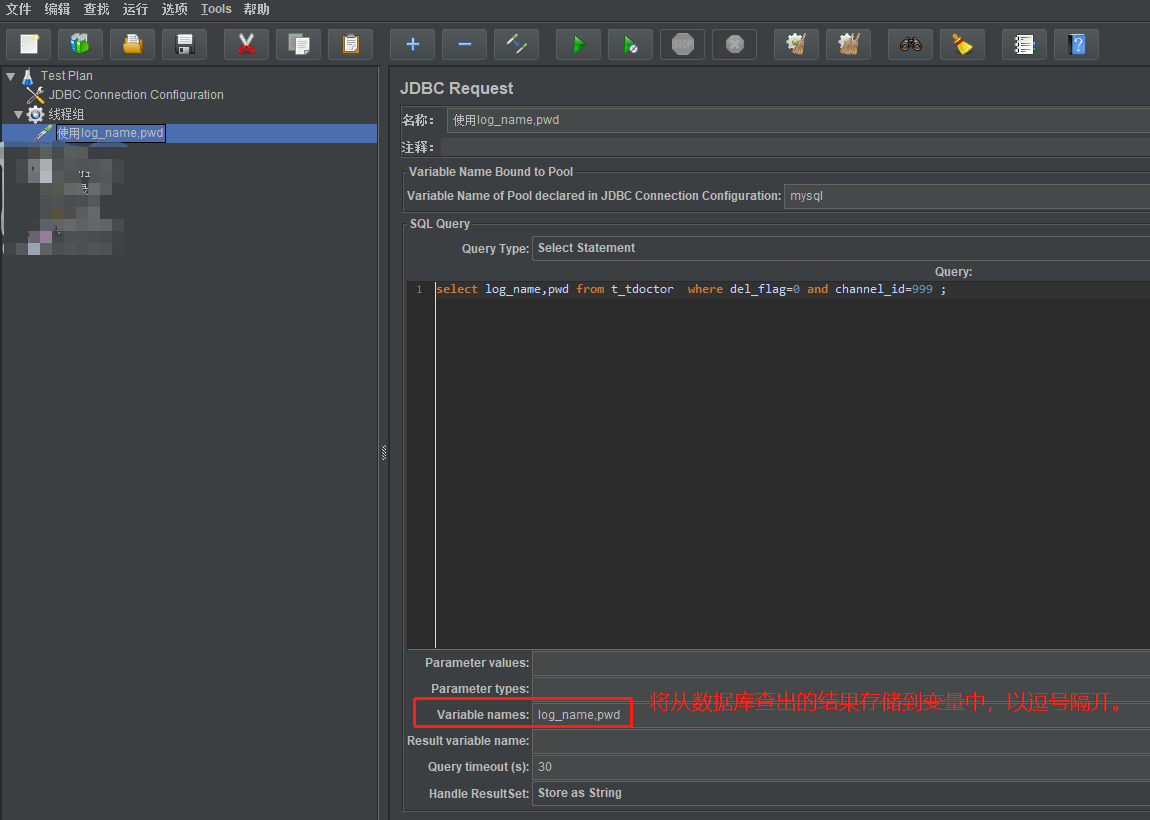Open the Tools menu
The image size is (1150, 820).
coord(216,9)
